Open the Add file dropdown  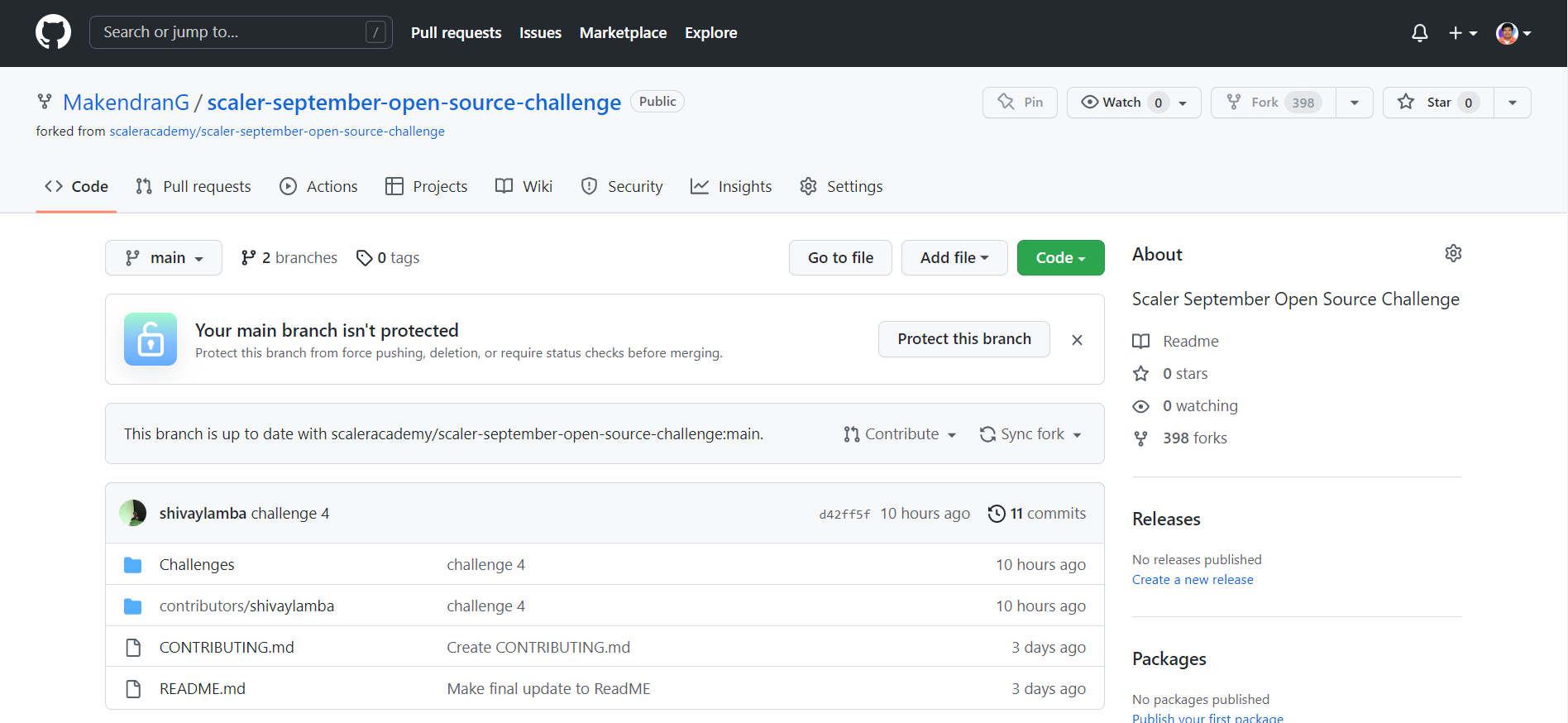coord(954,257)
